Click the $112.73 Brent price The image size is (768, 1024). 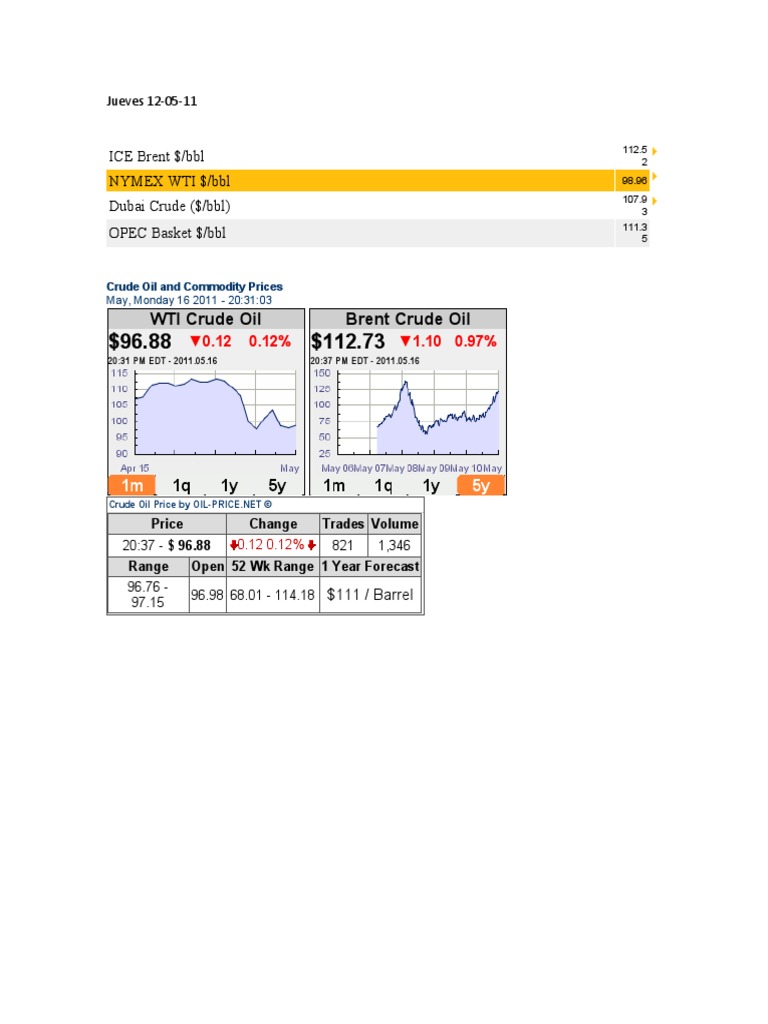click(347, 341)
